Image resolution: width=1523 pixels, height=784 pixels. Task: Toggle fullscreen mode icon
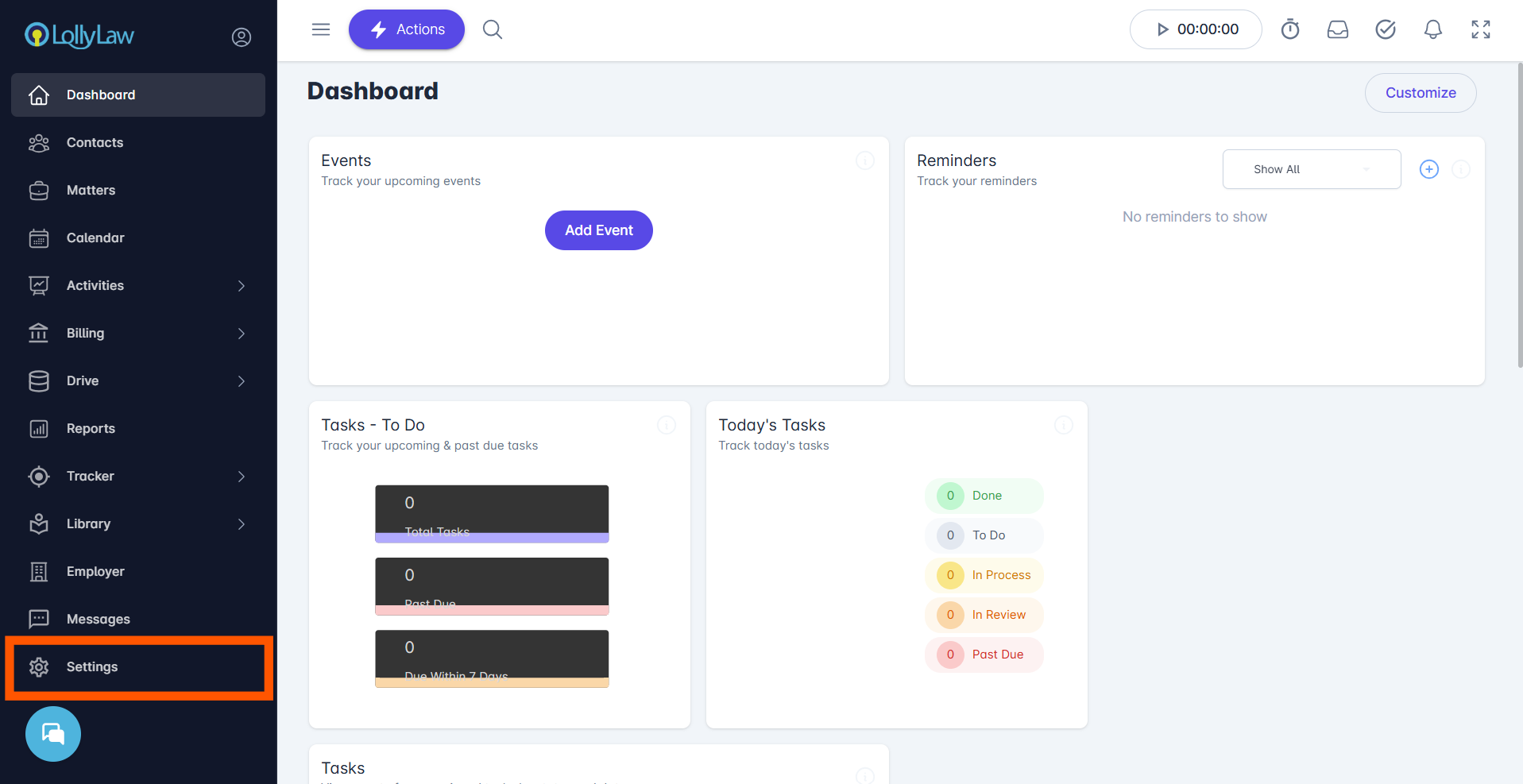tap(1481, 29)
